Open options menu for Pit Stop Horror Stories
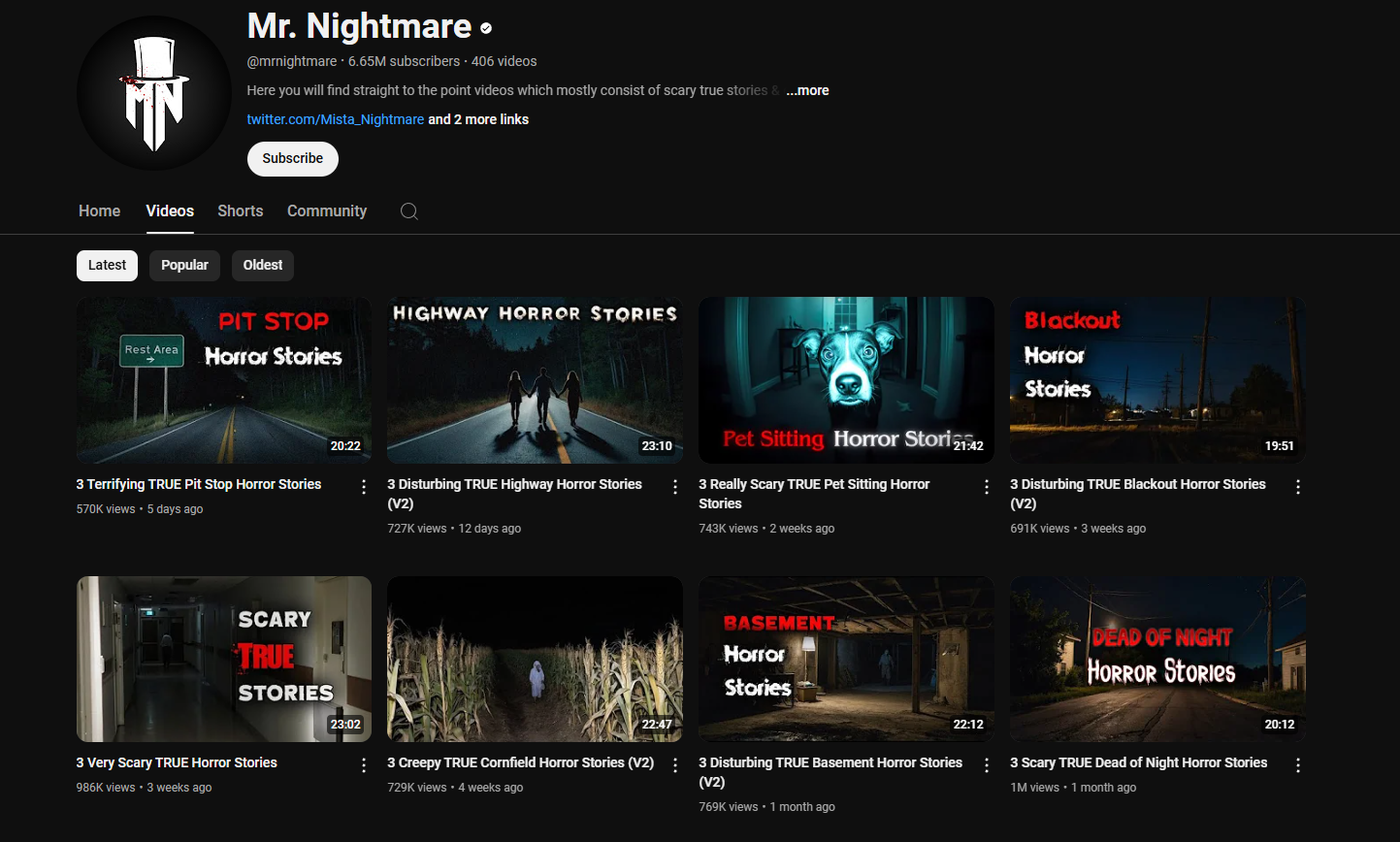The height and width of the screenshot is (842, 1400). 364,487
